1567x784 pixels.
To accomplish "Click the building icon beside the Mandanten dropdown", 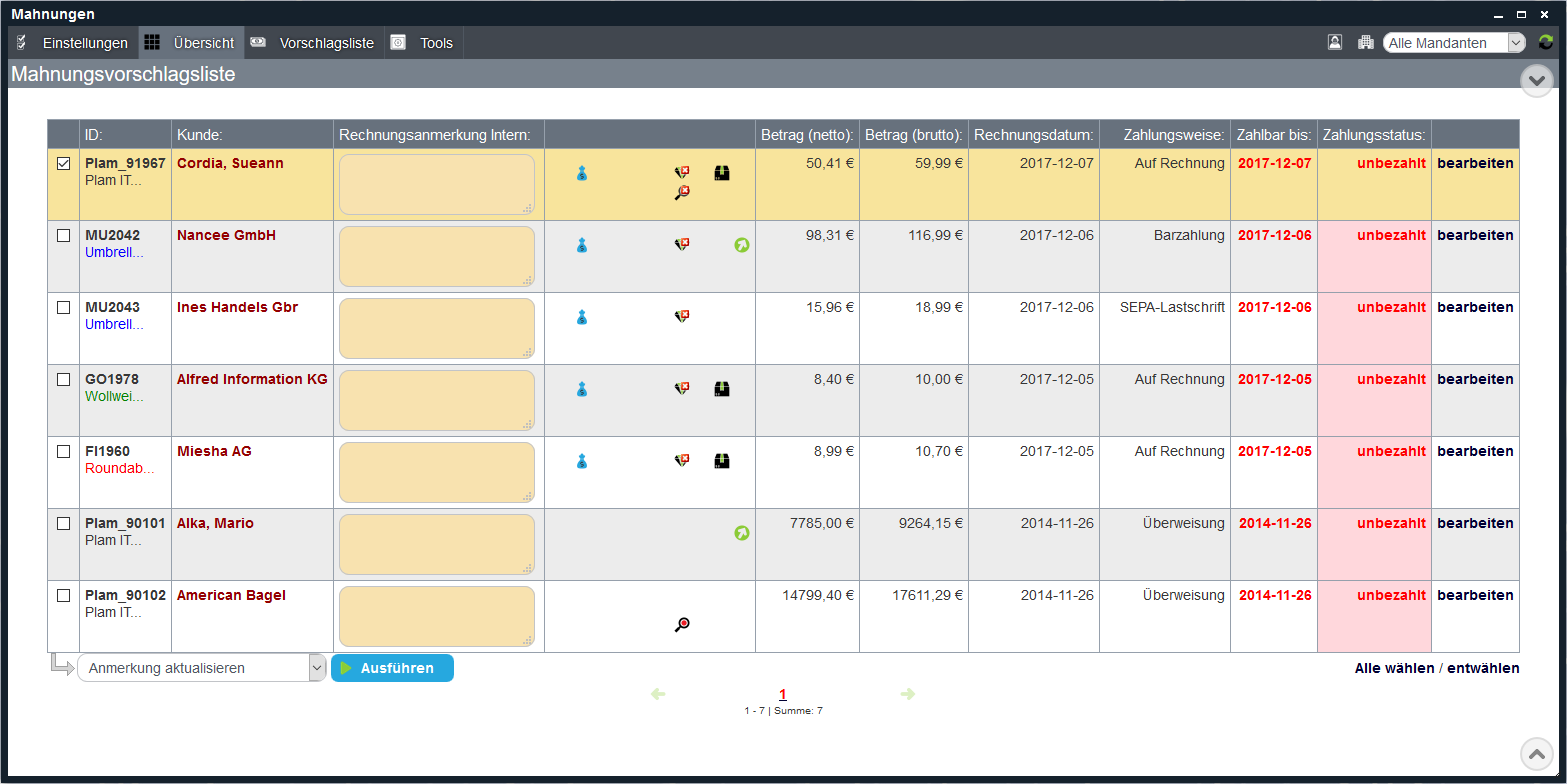I will click(1365, 42).
